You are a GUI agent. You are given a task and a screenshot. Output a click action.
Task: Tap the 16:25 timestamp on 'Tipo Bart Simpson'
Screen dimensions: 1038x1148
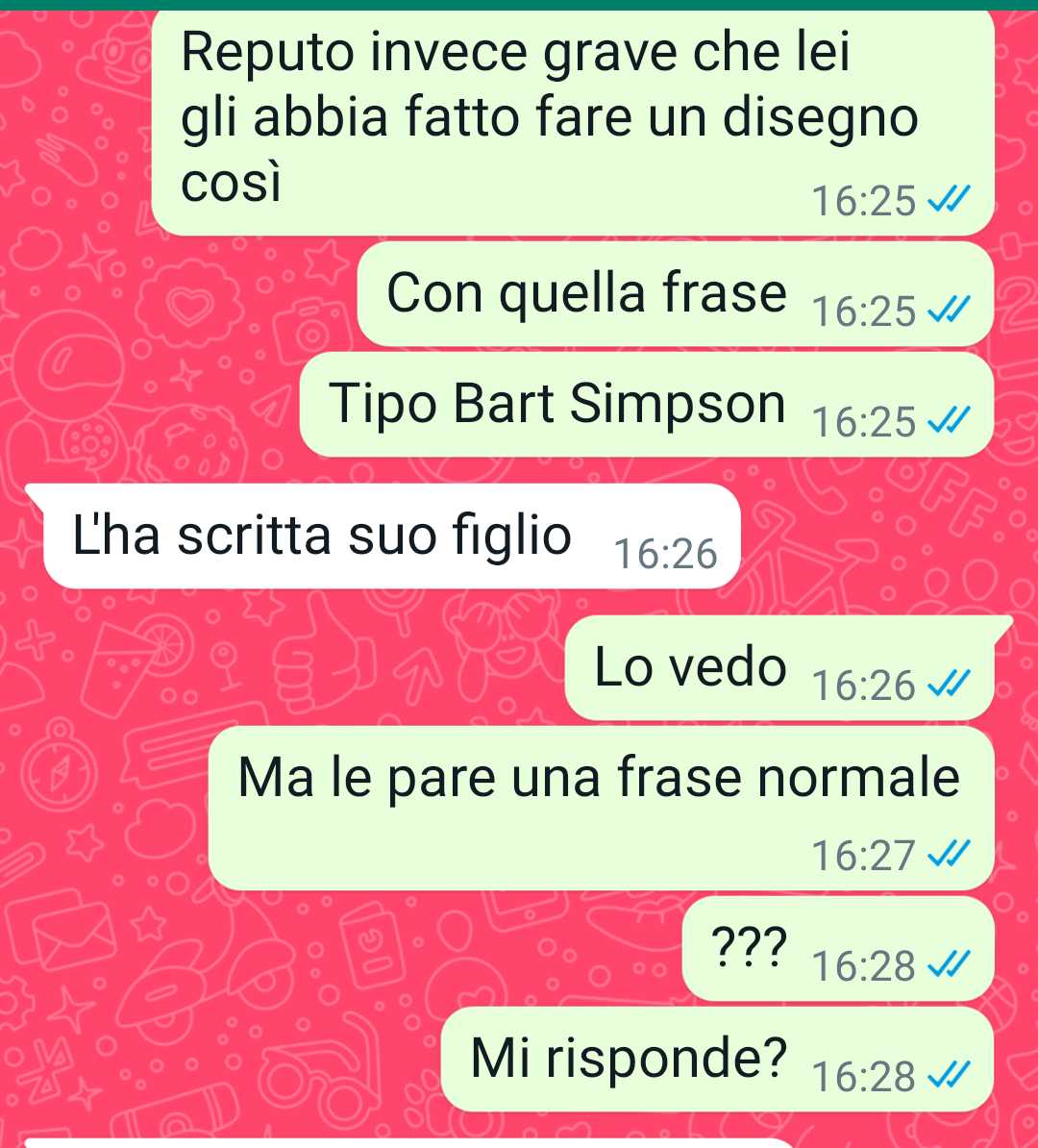point(864,422)
